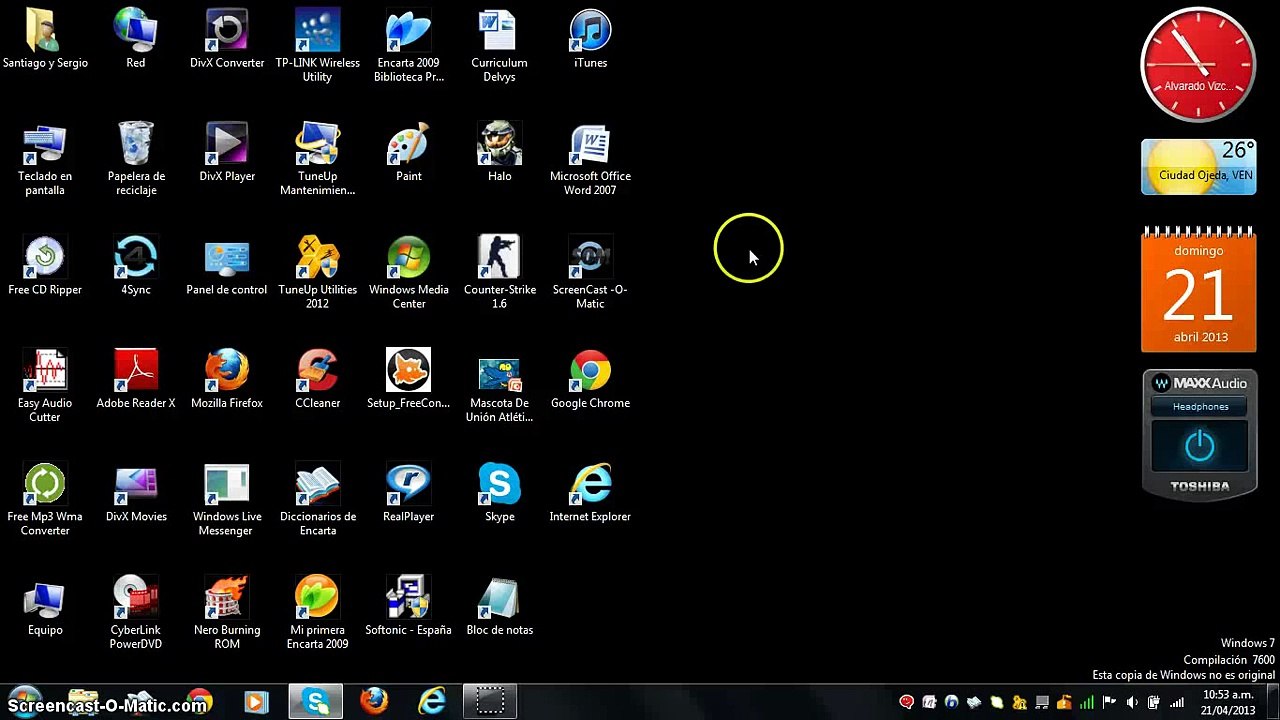
Task: Open Windows Media Player in the taskbar
Action: click(256, 702)
